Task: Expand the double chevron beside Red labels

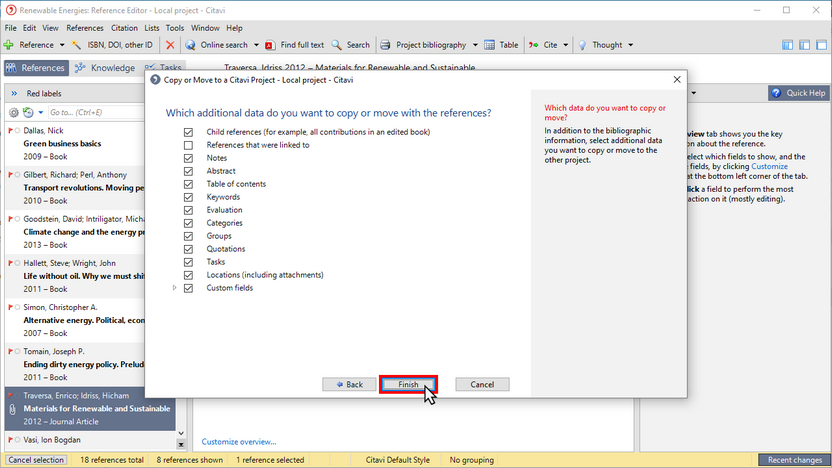Action: 14,93
